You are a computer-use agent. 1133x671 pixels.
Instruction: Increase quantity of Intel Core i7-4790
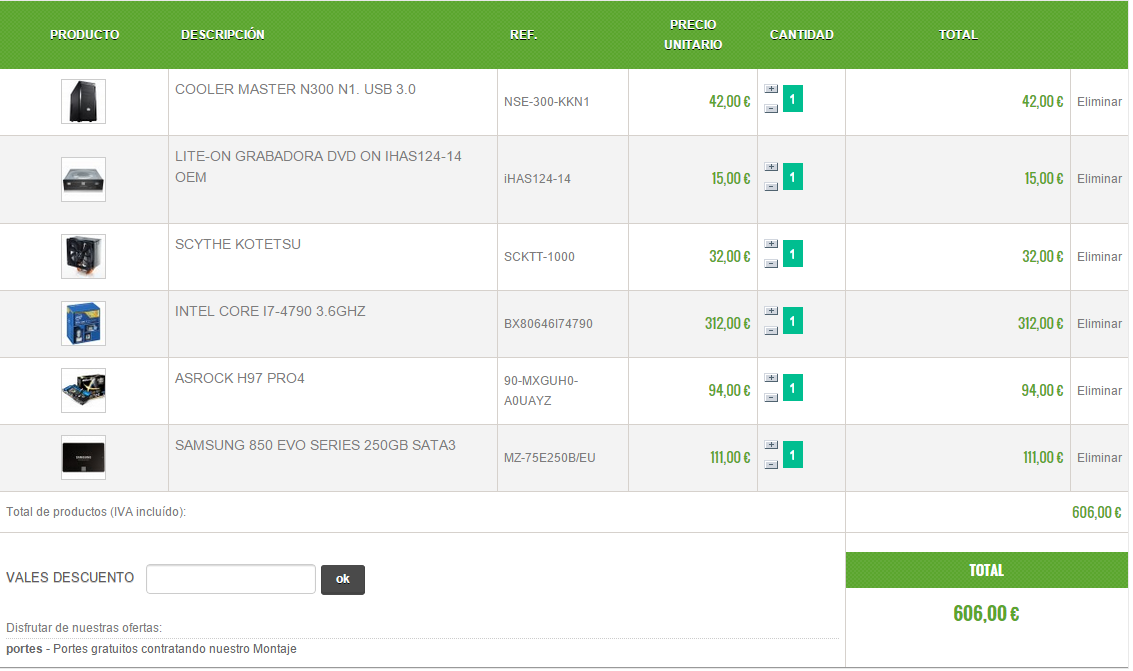click(x=771, y=311)
